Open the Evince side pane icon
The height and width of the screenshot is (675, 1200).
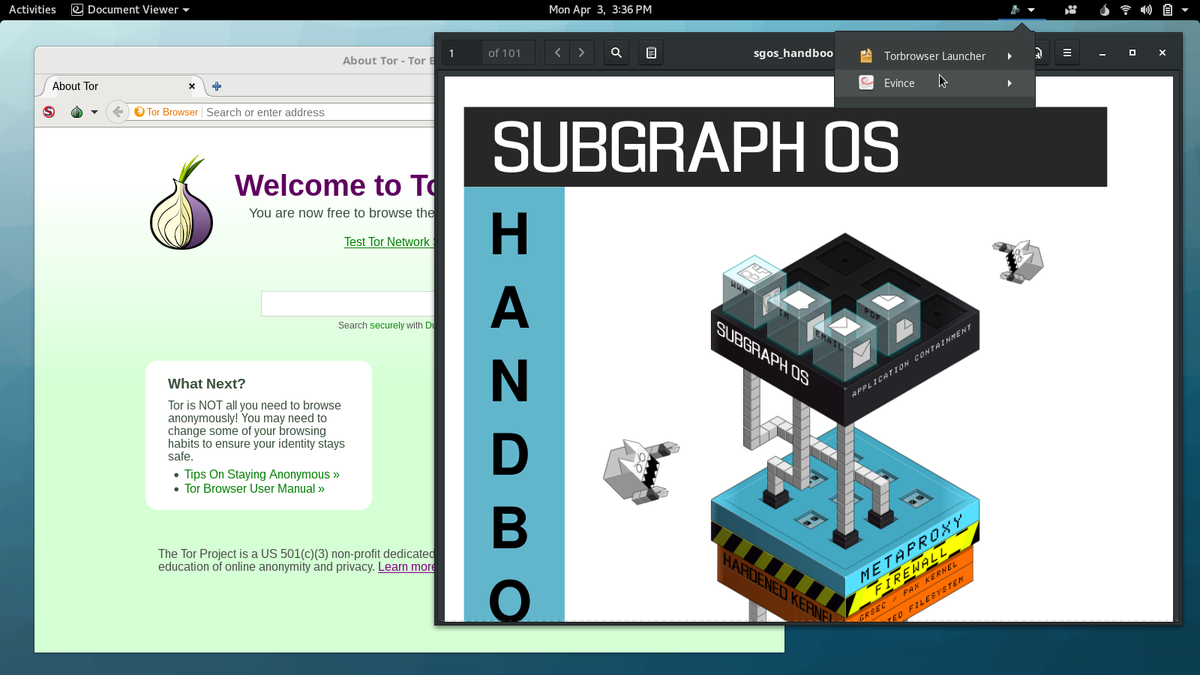pyautogui.click(x=651, y=52)
